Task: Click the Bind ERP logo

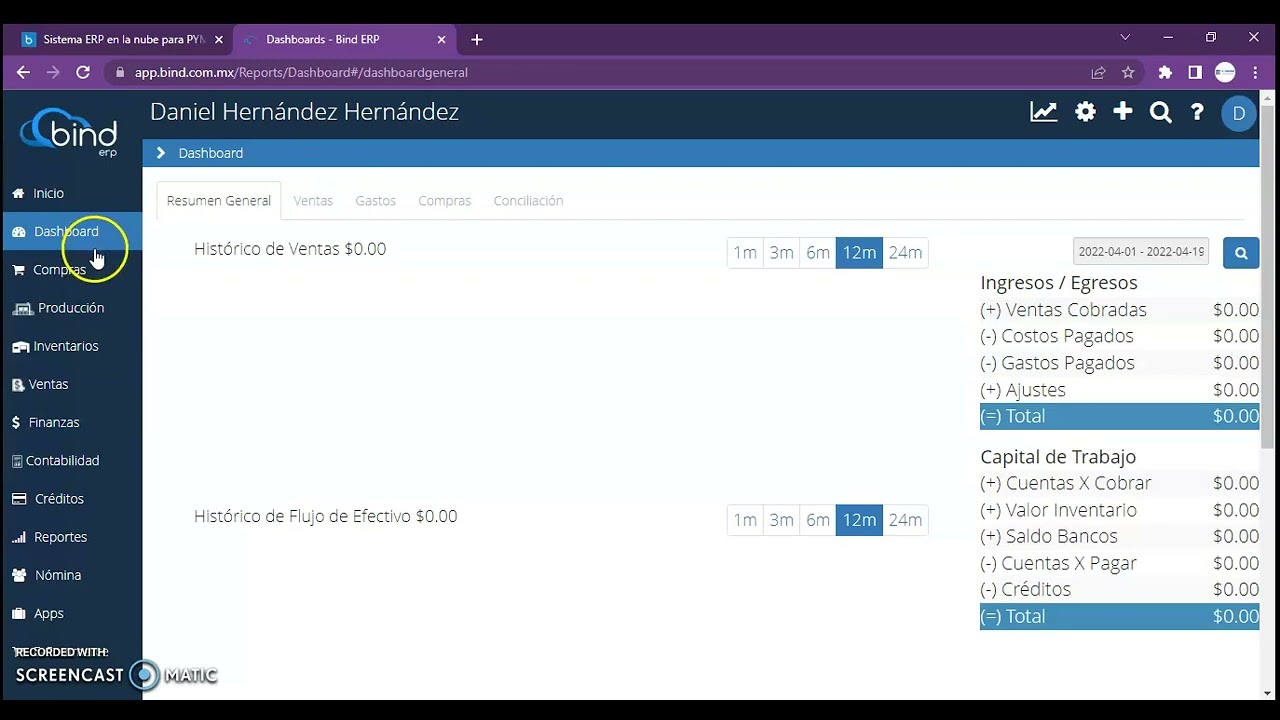Action: coord(70,132)
